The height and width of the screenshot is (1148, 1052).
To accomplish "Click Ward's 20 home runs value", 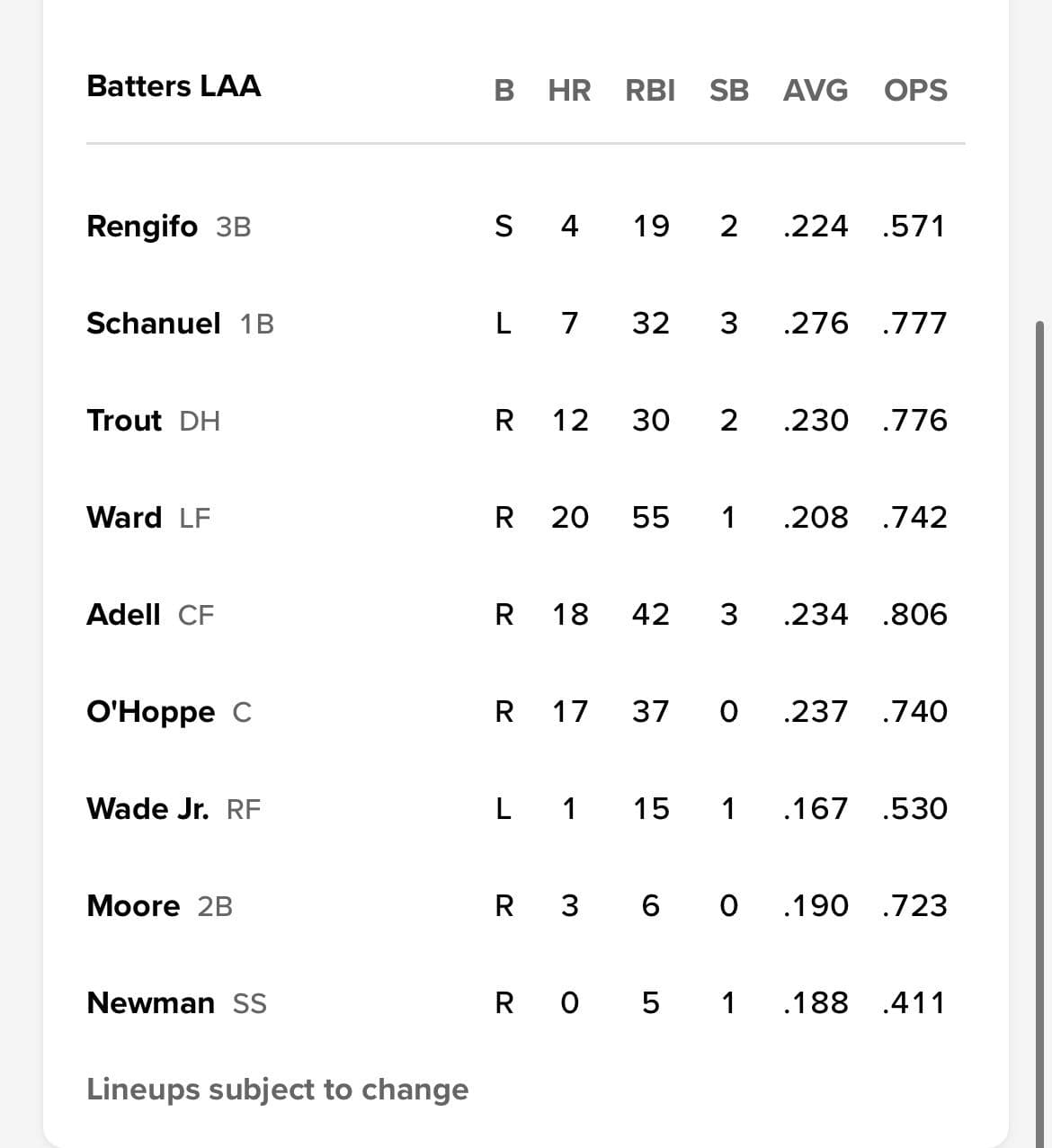I will coord(570,517).
